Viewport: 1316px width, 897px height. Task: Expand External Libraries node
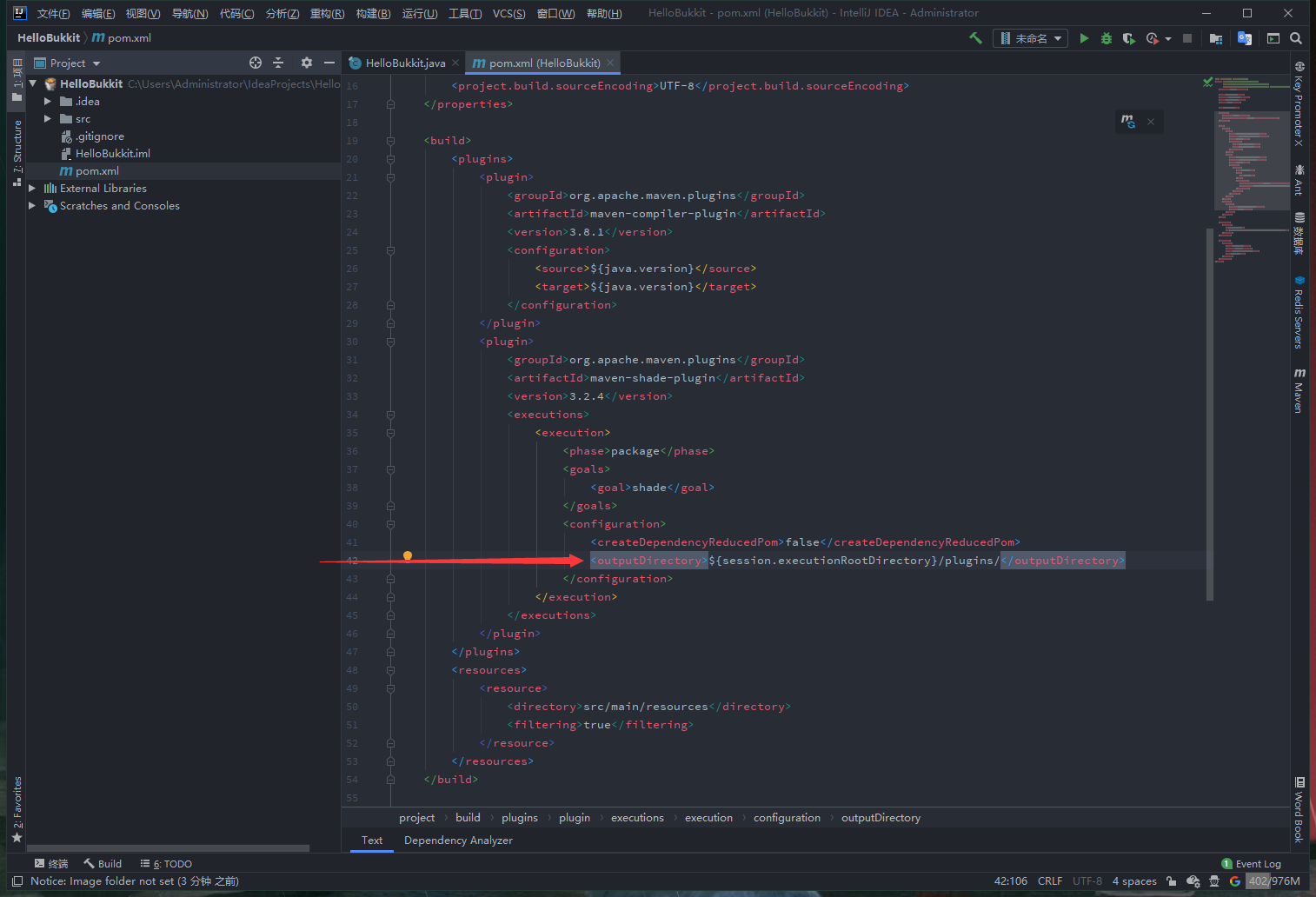(32, 189)
